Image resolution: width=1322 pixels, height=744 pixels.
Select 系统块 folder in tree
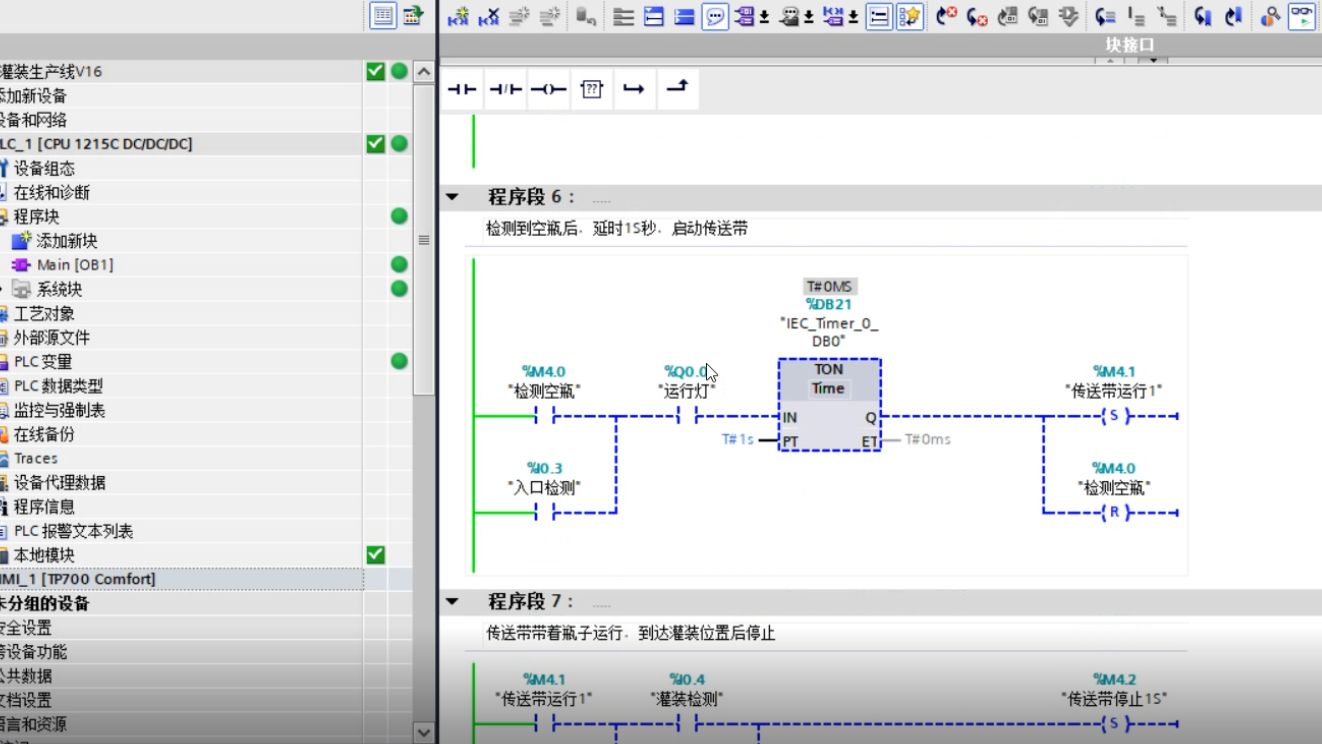[x=59, y=289]
